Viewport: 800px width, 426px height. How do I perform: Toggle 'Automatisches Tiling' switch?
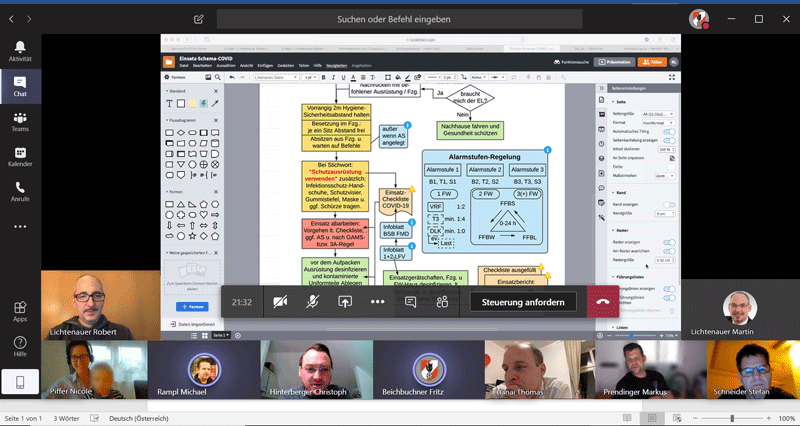point(669,132)
